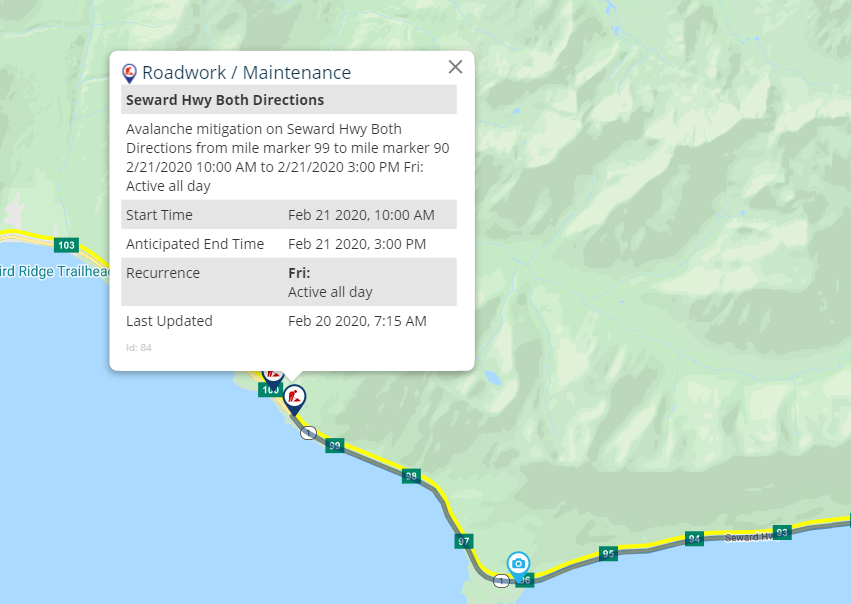
Task: Click the Route 1 shield near mile 96
Action: [501, 581]
